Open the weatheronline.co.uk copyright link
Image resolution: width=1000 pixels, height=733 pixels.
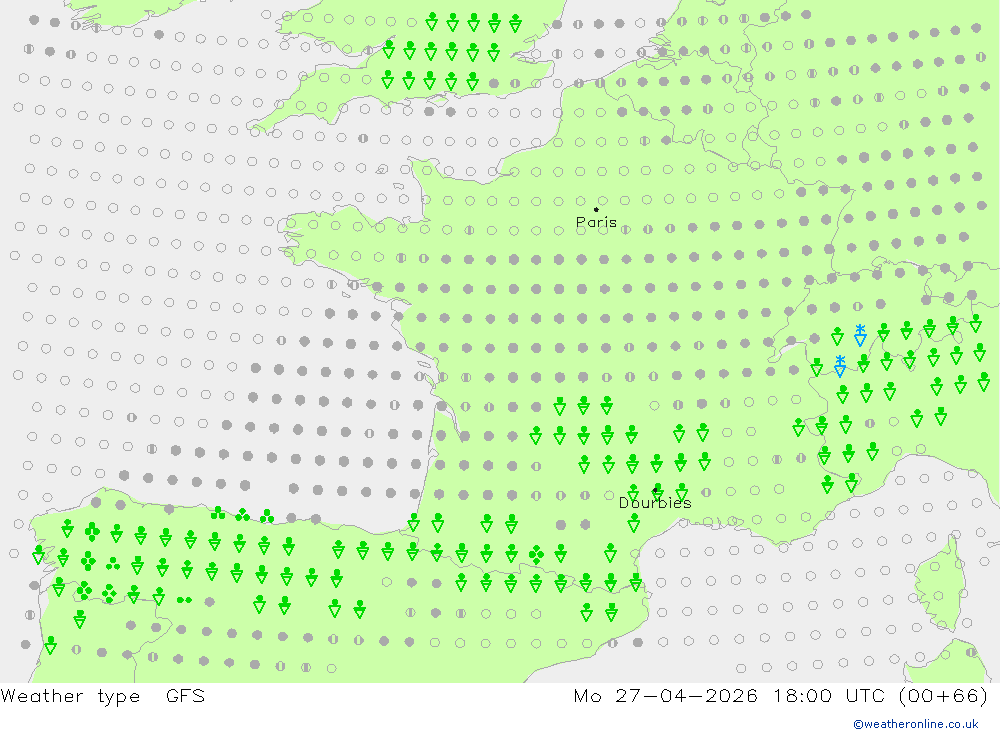[916, 724]
